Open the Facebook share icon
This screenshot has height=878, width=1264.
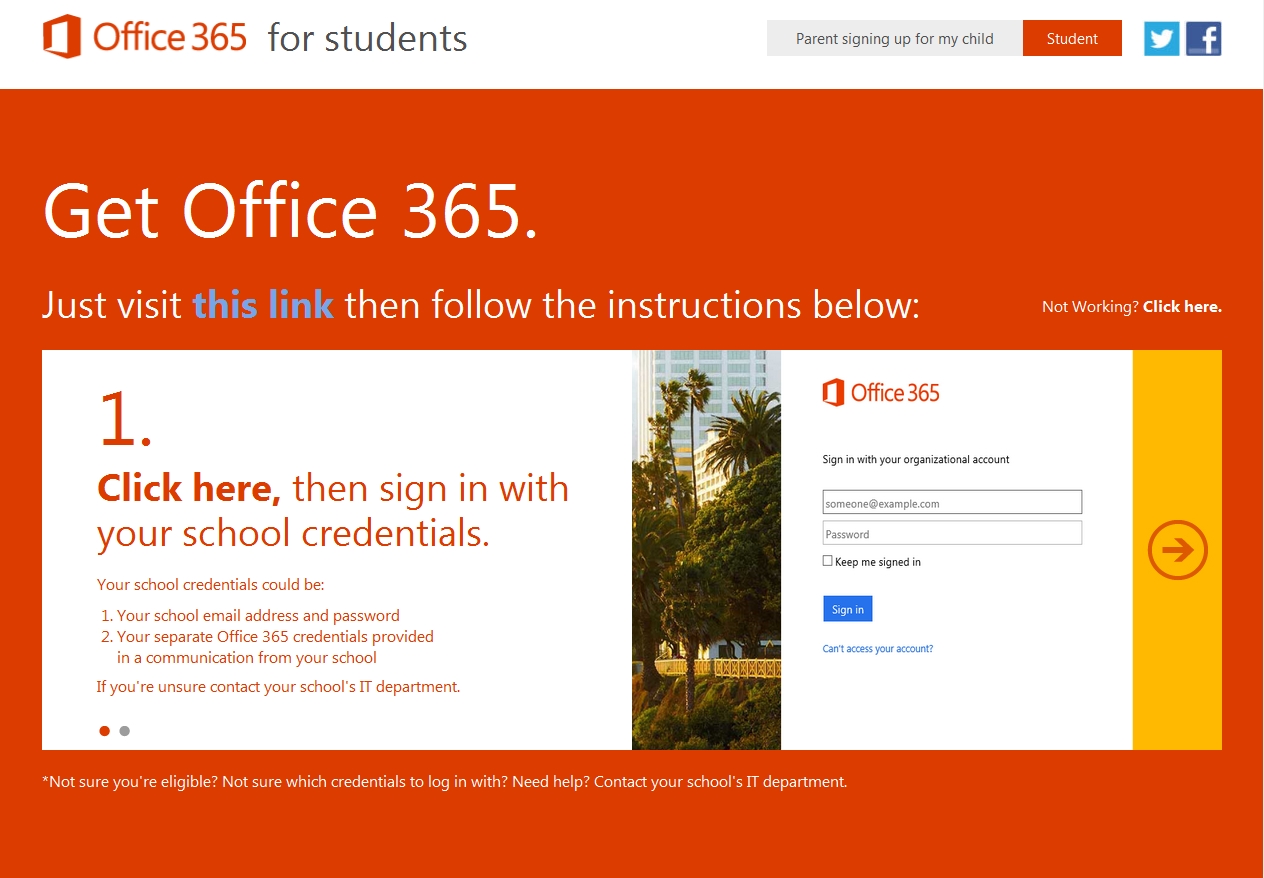(x=1204, y=39)
